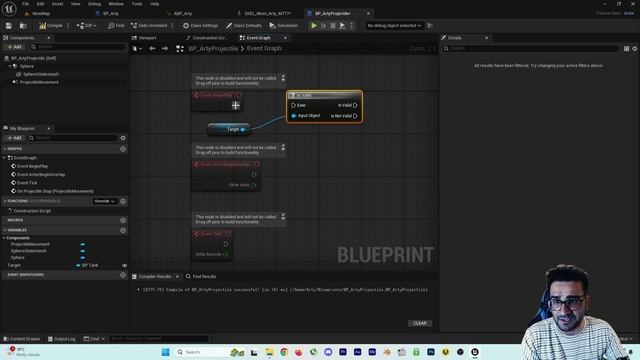Save the blueprint with the toolbar save icon
640x360 pixels.
[9, 26]
